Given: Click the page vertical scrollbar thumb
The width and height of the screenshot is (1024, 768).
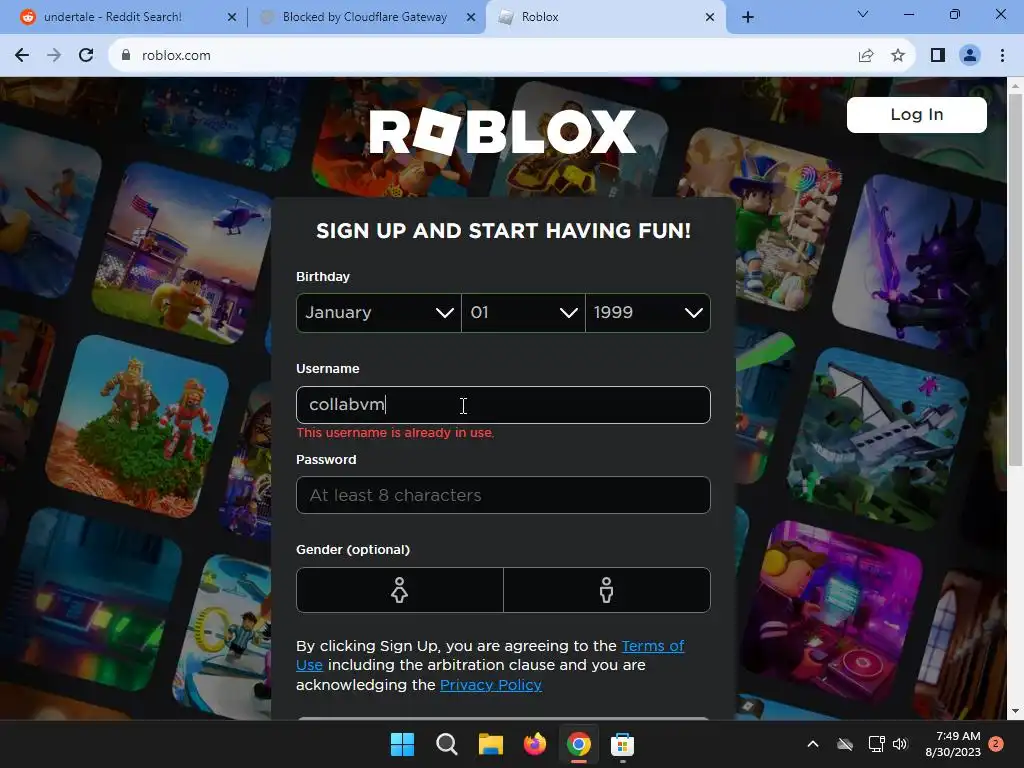Looking at the screenshot, I should point(1015,280).
